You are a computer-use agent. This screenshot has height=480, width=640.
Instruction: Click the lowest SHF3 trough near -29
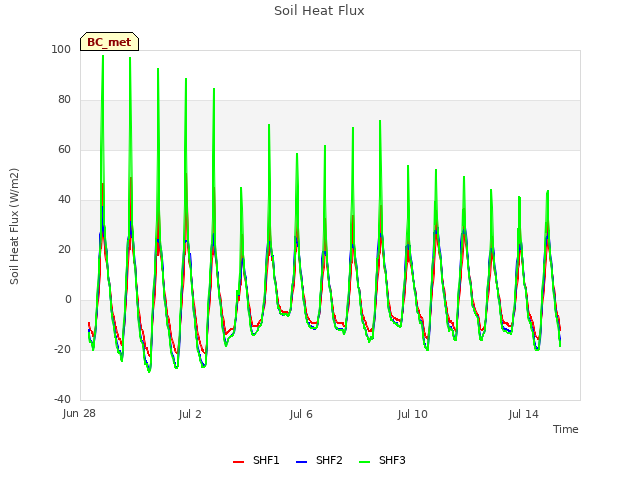pos(149,371)
